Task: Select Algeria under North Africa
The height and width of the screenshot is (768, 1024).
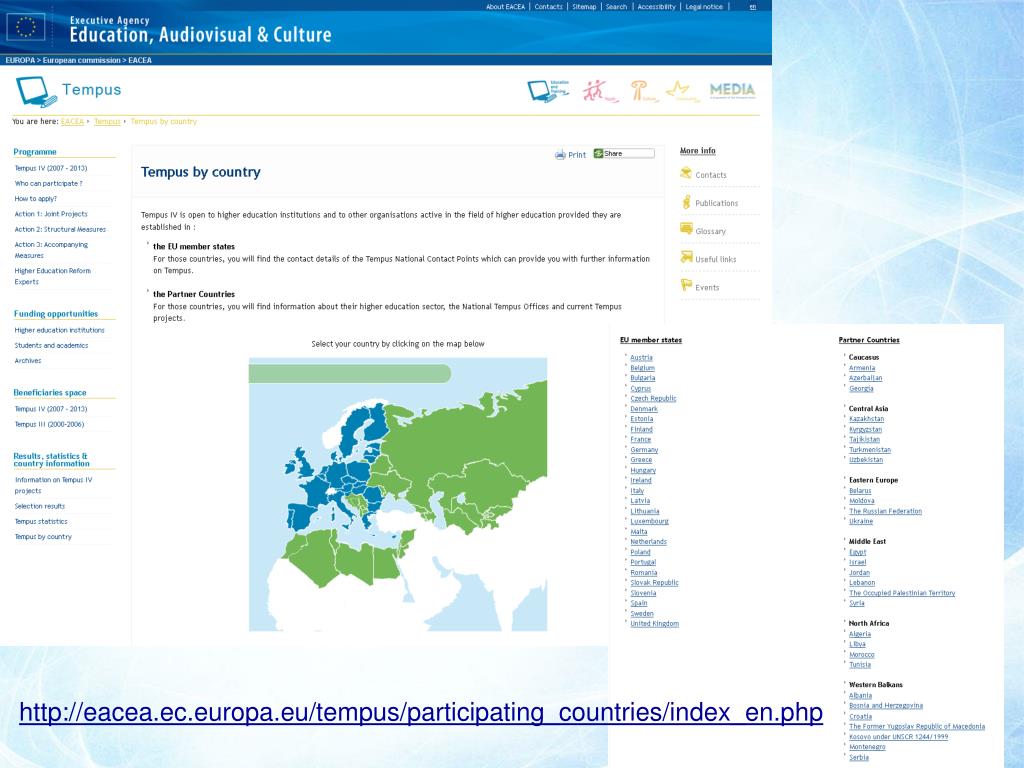Action: pos(860,634)
